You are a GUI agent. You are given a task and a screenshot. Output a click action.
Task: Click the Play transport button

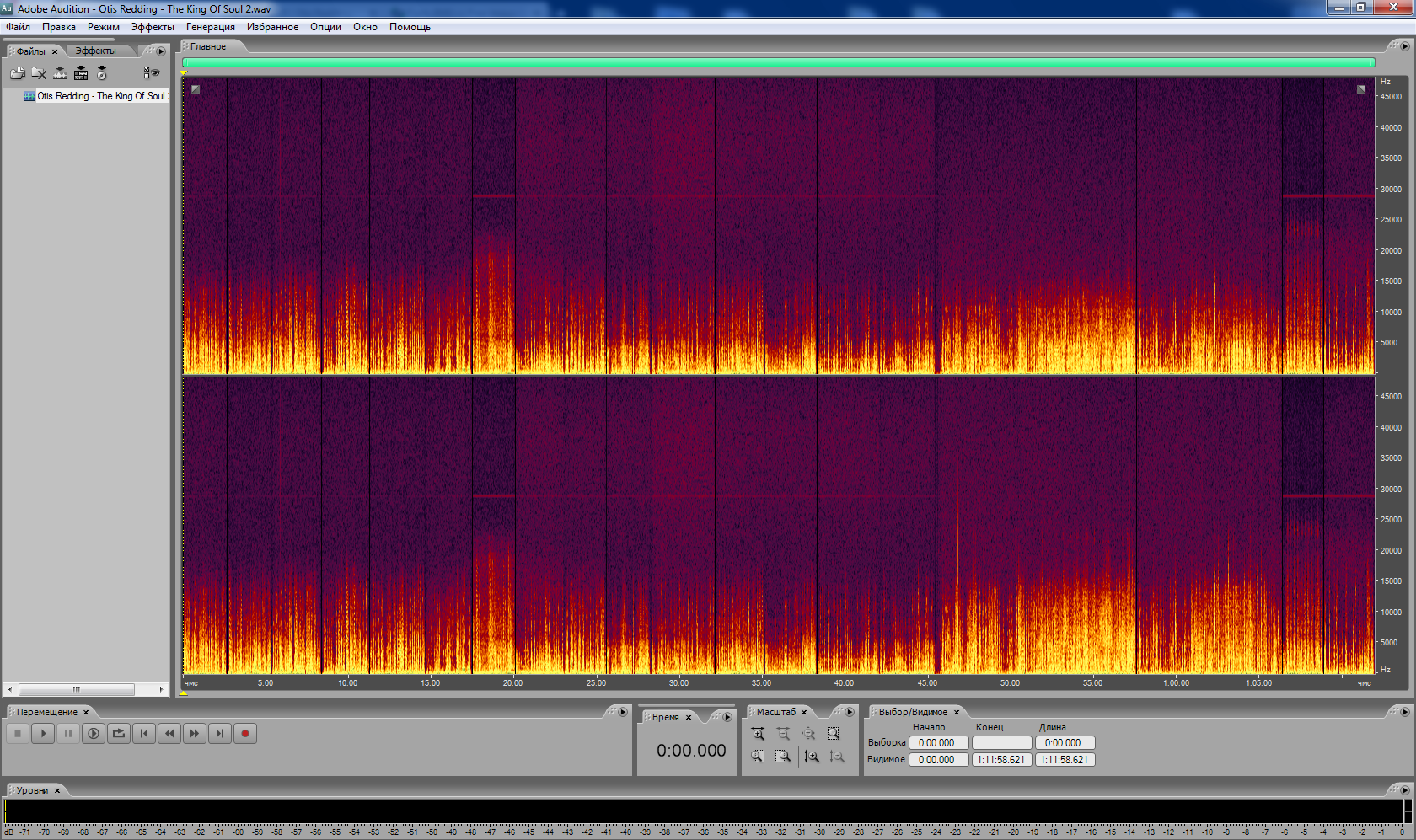[x=43, y=734]
